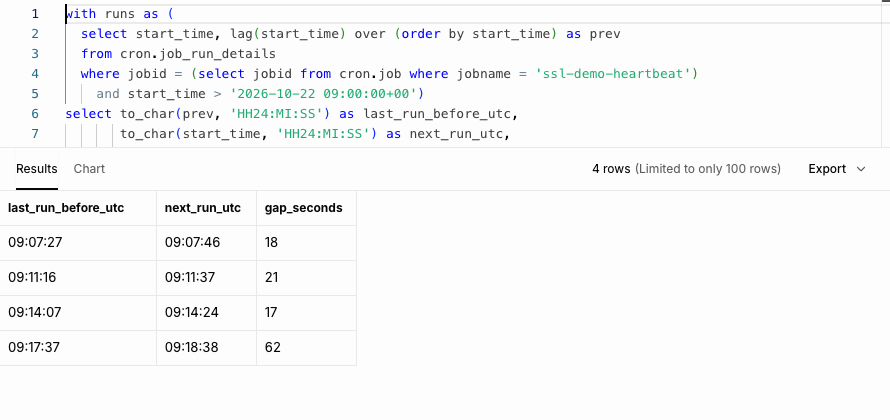Click gap_seconds cell with value 17
Viewport: 890px width, 420px height.
tap(307, 313)
